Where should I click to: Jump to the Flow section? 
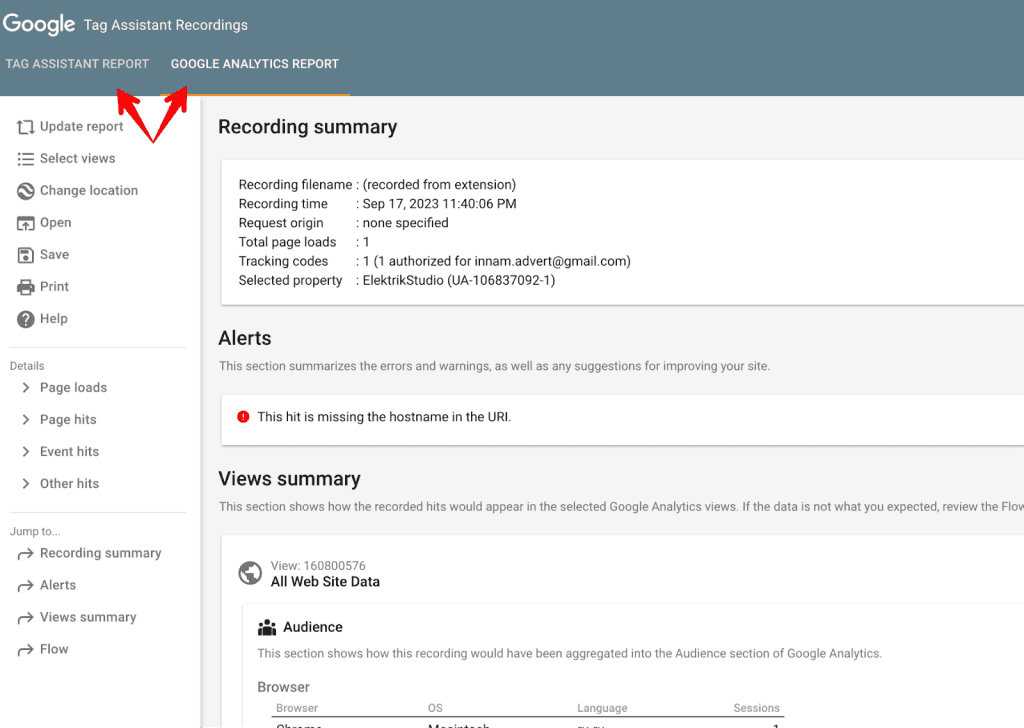click(x=52, y=649)
